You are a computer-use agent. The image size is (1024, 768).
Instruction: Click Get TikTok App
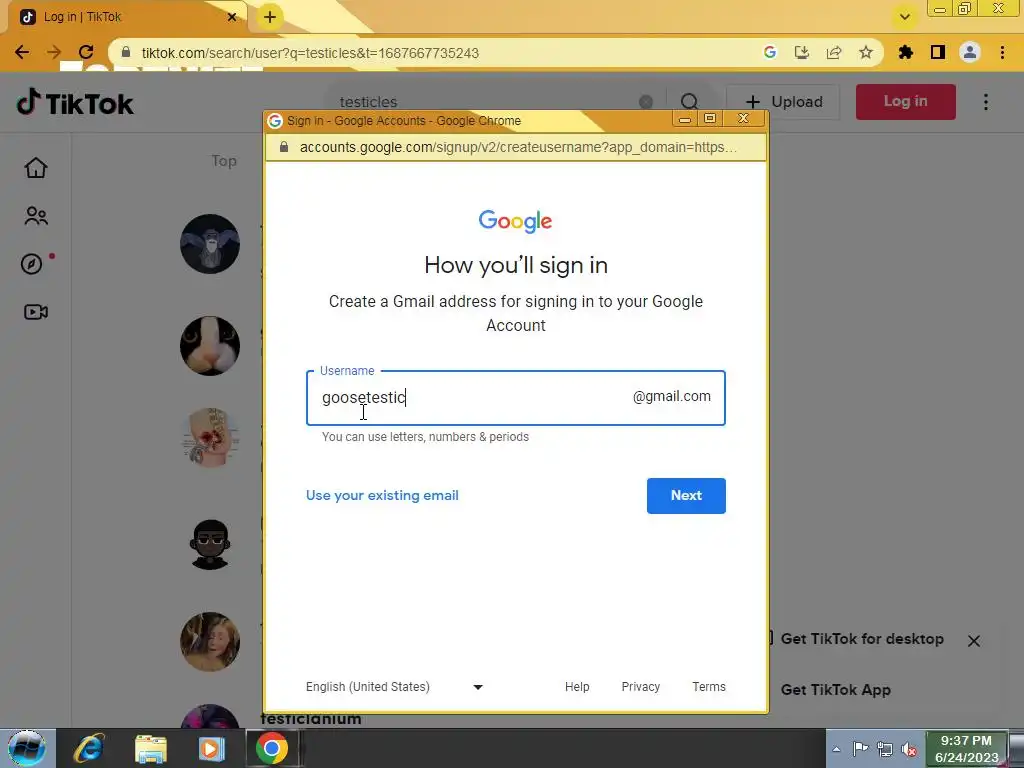[835, 690]
